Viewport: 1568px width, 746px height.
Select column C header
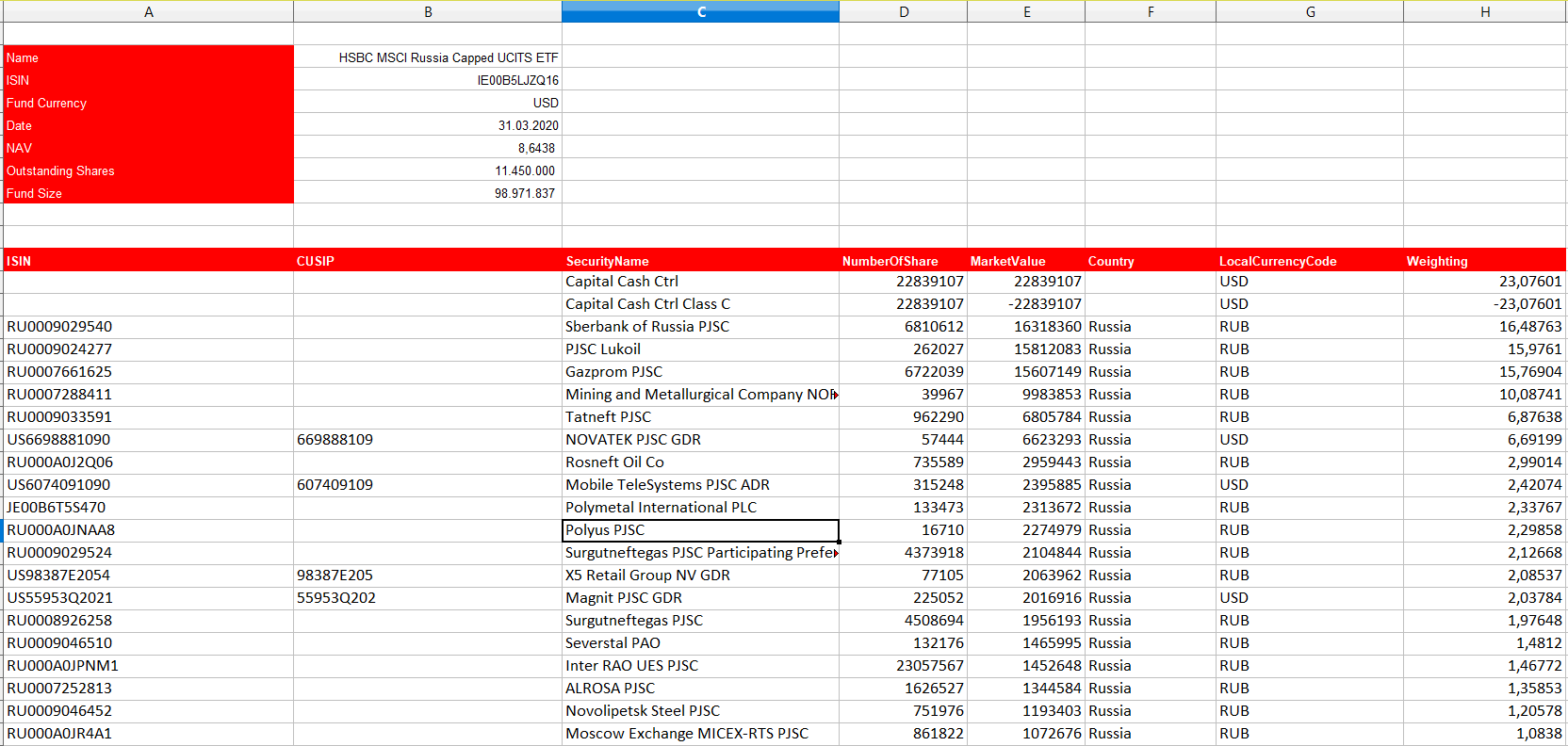pyautogui.click(x=700, y=12)
